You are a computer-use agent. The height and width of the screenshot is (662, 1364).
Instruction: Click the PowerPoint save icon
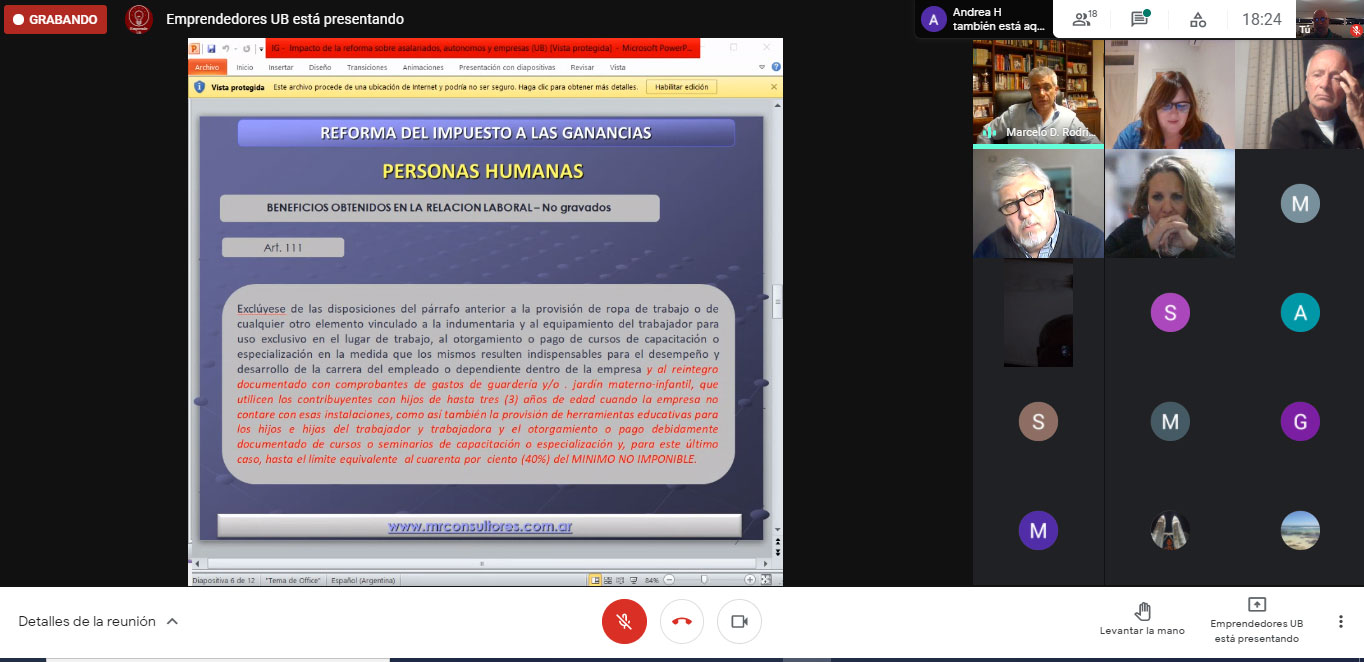click(x=211, y=48)
